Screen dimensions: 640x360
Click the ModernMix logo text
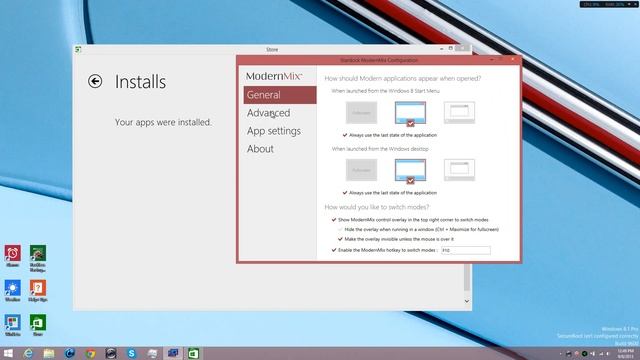pos(274,76)
